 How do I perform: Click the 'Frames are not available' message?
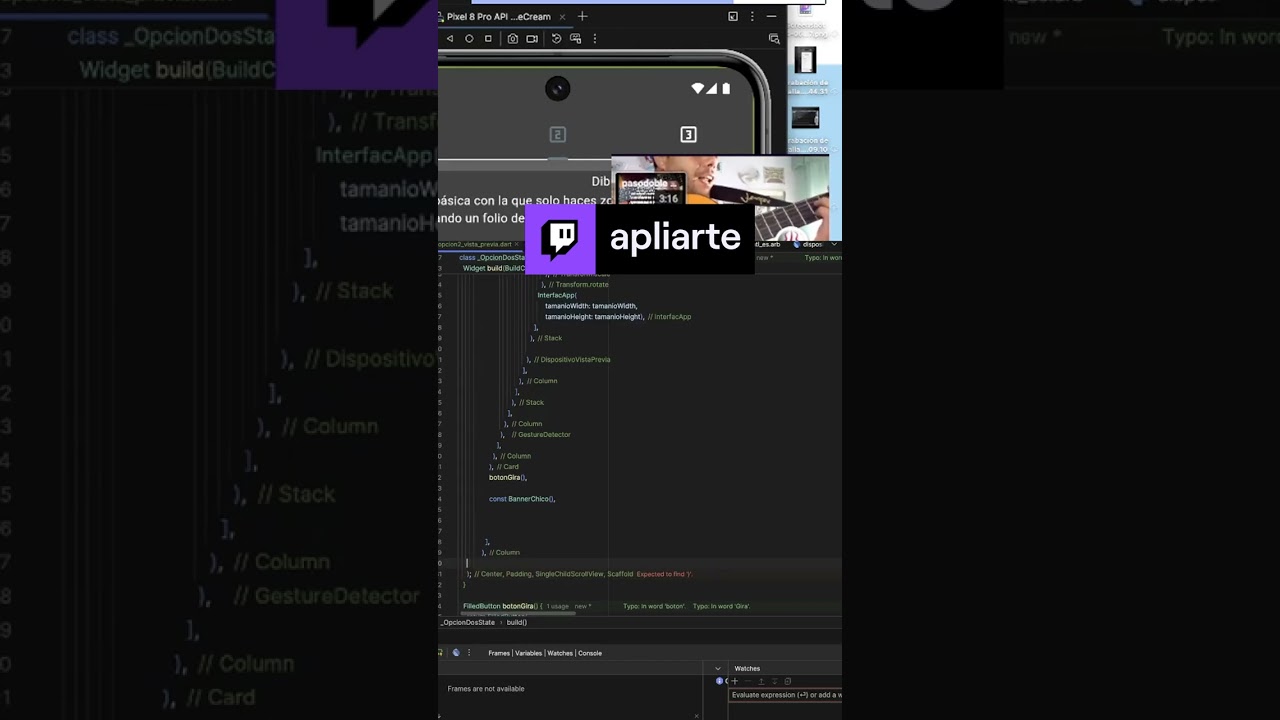point(486,689)
